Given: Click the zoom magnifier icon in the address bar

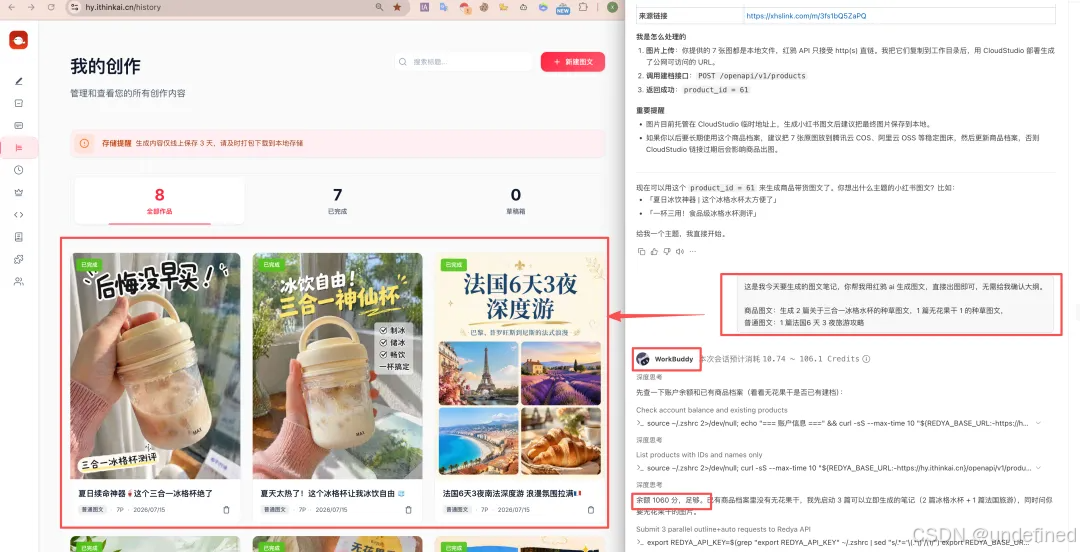Looking at the screenshot, I should tap(380, 7).
